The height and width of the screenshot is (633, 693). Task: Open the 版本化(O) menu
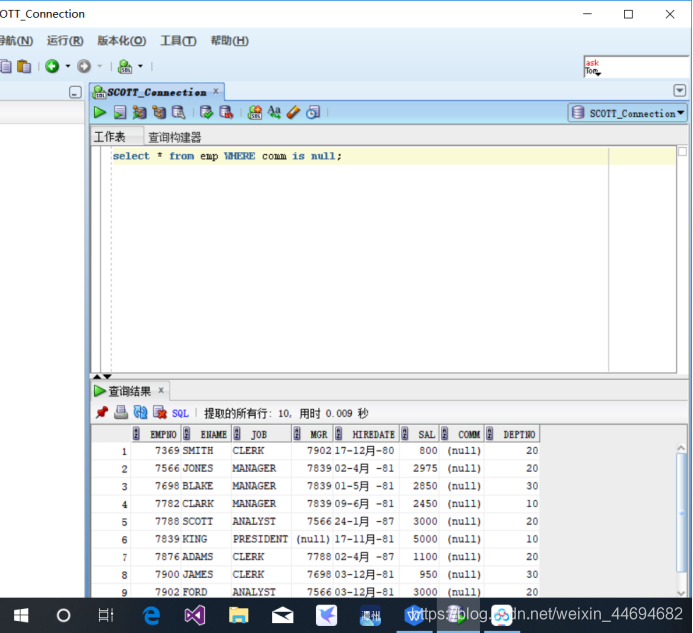click(x=122, y=41)
